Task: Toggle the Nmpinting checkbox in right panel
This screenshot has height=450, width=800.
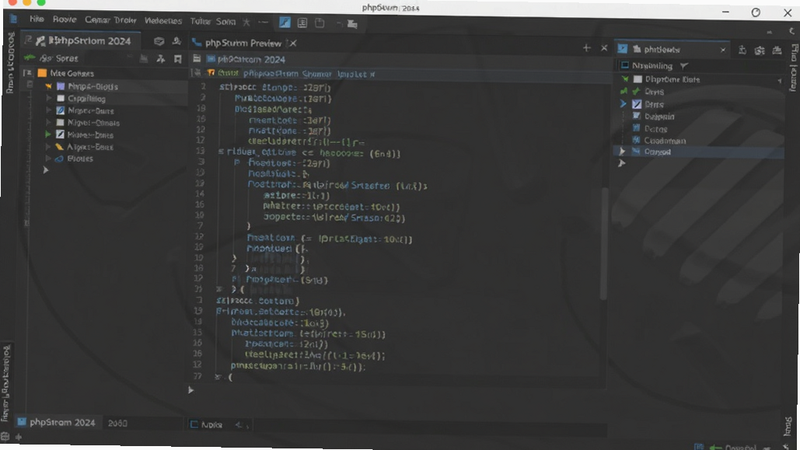Action: 624,66
